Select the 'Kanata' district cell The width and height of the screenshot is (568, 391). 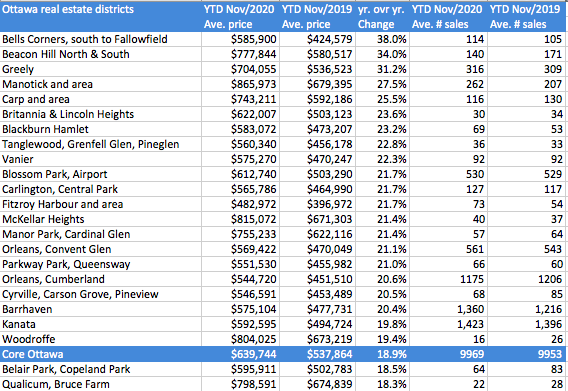pyautogui.click(x=101, y=324)
